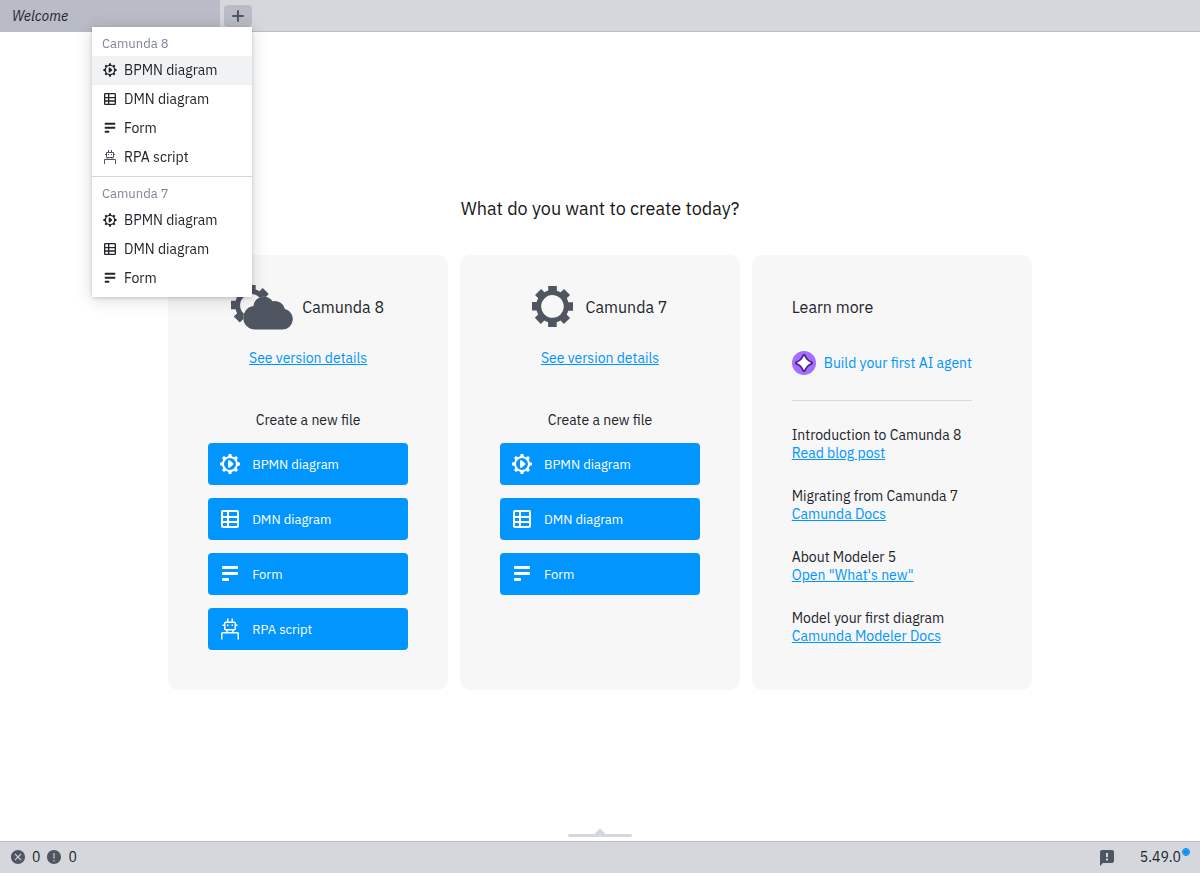The width and height of the screenshot is (1200, 873).
Task: Expand the bottom panel toggle handle
Action: tap(600, 833)
